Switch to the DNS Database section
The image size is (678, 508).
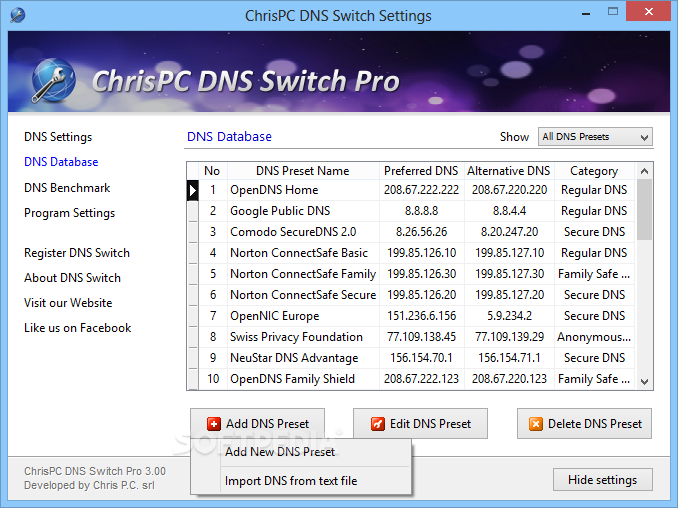(x=61, y=162)
